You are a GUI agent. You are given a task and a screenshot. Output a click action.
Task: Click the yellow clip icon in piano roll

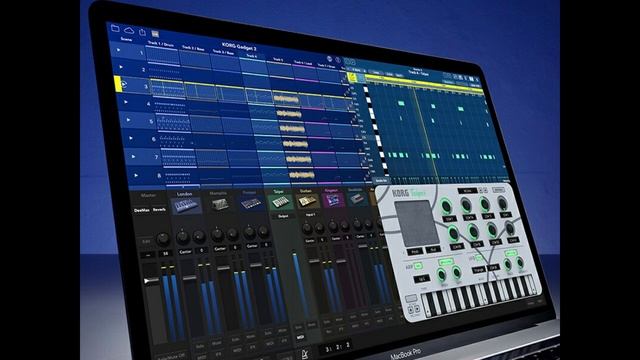point(351,76)
